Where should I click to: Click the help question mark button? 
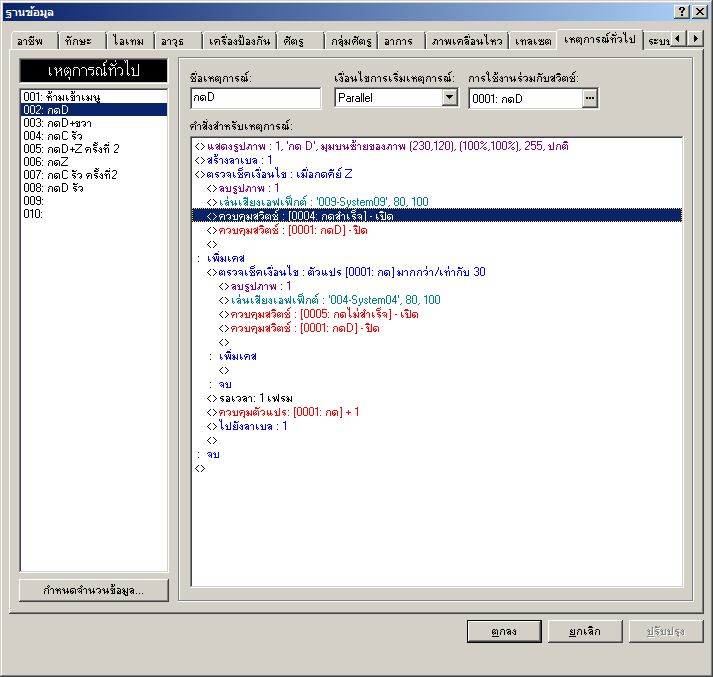pyautogui.click(x=682, y=11)
